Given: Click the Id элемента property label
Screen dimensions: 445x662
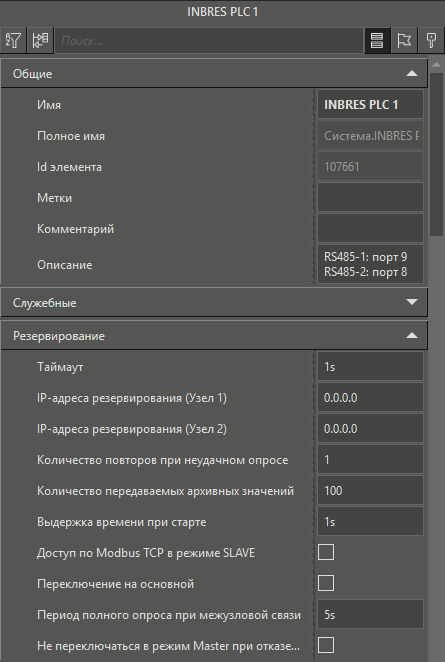Looking at the screenshot, I should [69, 167].
